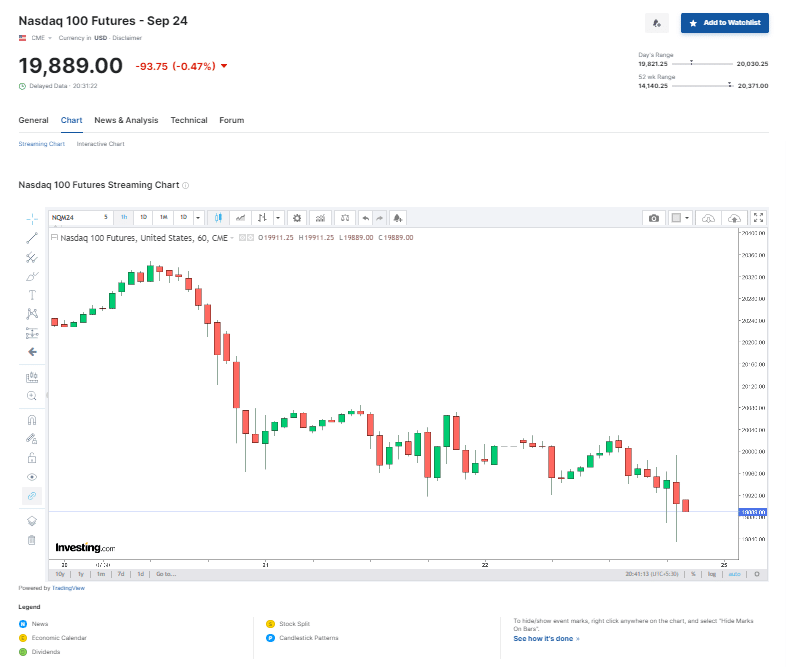Switch to Streaming Chart sub-tab
This screenshot has width=786, height=667.
(x=42, y=144)
